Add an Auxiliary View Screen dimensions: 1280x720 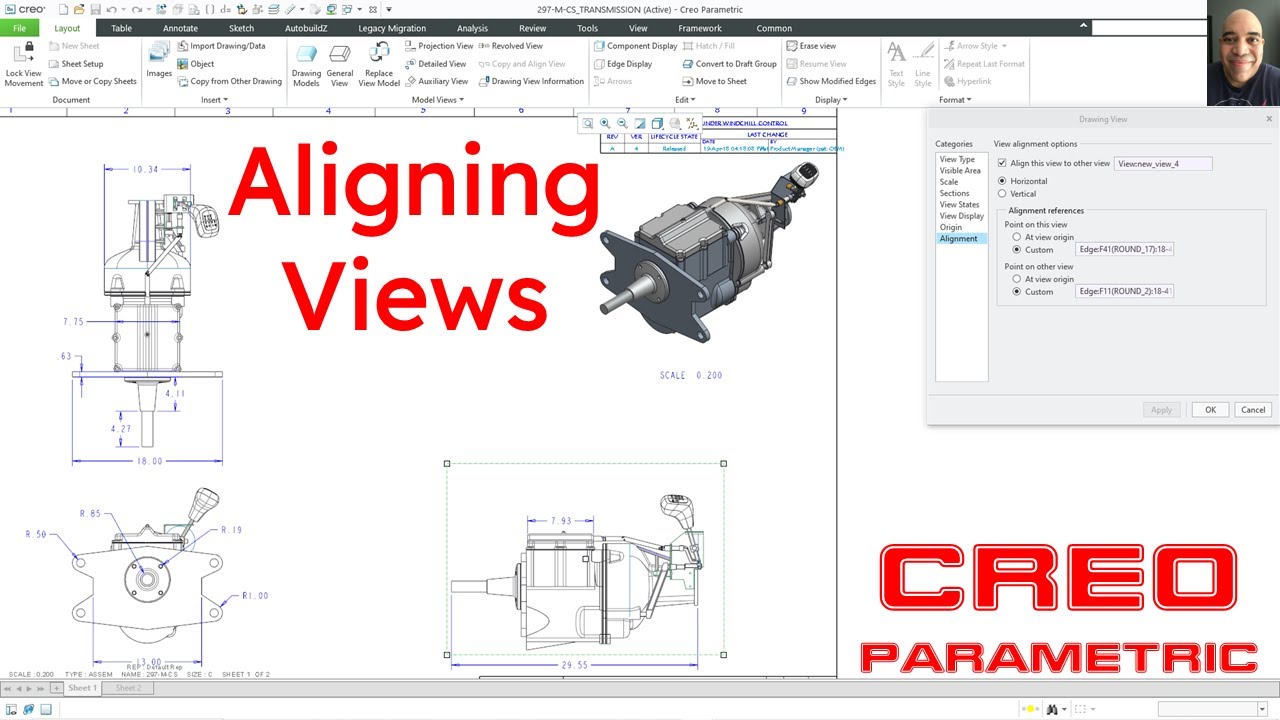pos(436,82)
